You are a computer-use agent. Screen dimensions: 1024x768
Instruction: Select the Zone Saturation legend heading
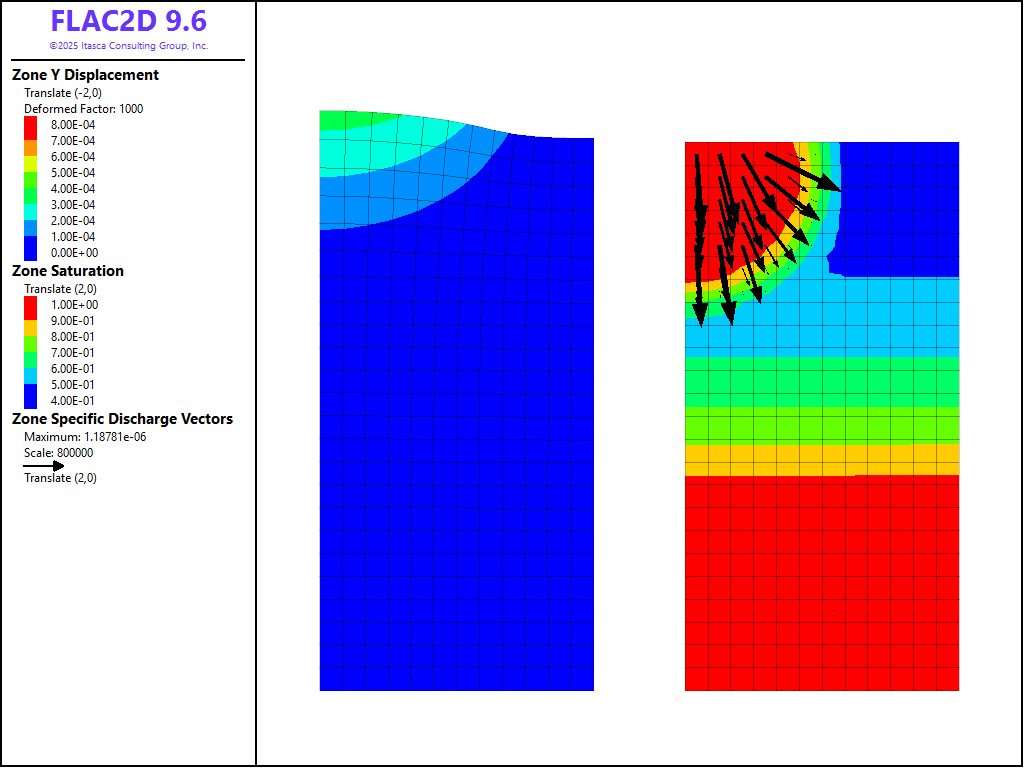tap(68, 271)
